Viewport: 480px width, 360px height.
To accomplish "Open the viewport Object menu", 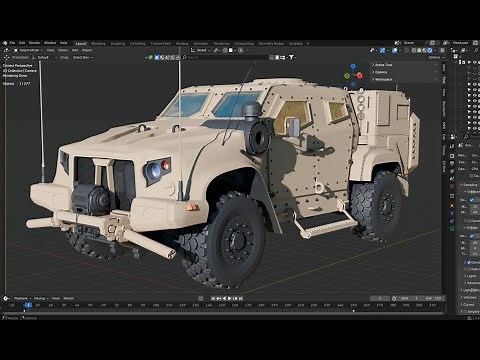I will tap(87, 50).
